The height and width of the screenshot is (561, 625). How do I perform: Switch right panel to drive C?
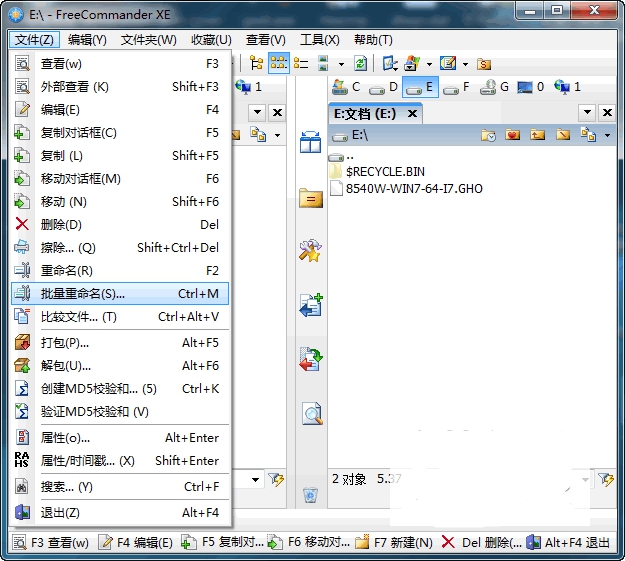346,87
